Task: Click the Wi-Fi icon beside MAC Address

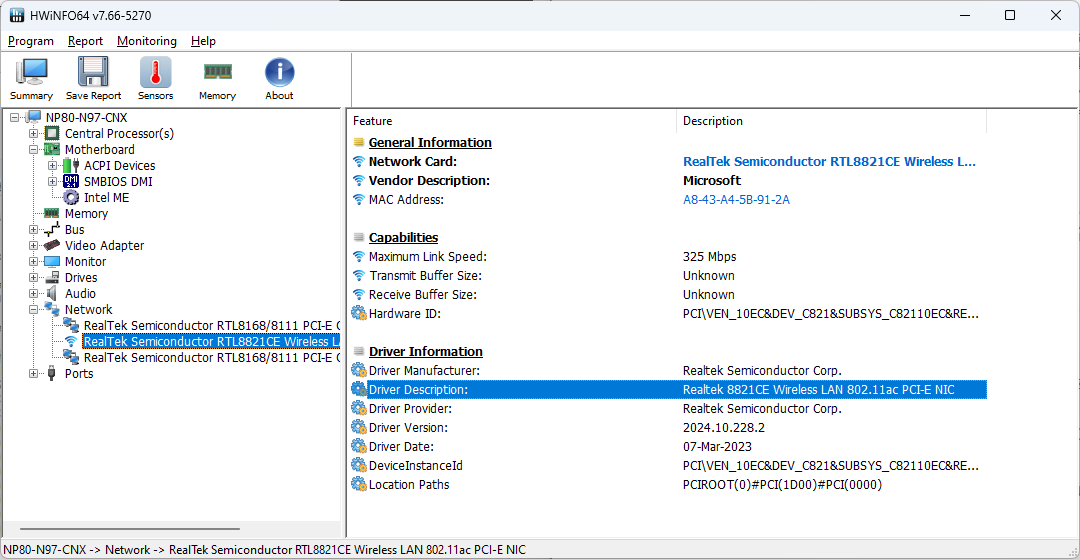Action: [359, 200]
